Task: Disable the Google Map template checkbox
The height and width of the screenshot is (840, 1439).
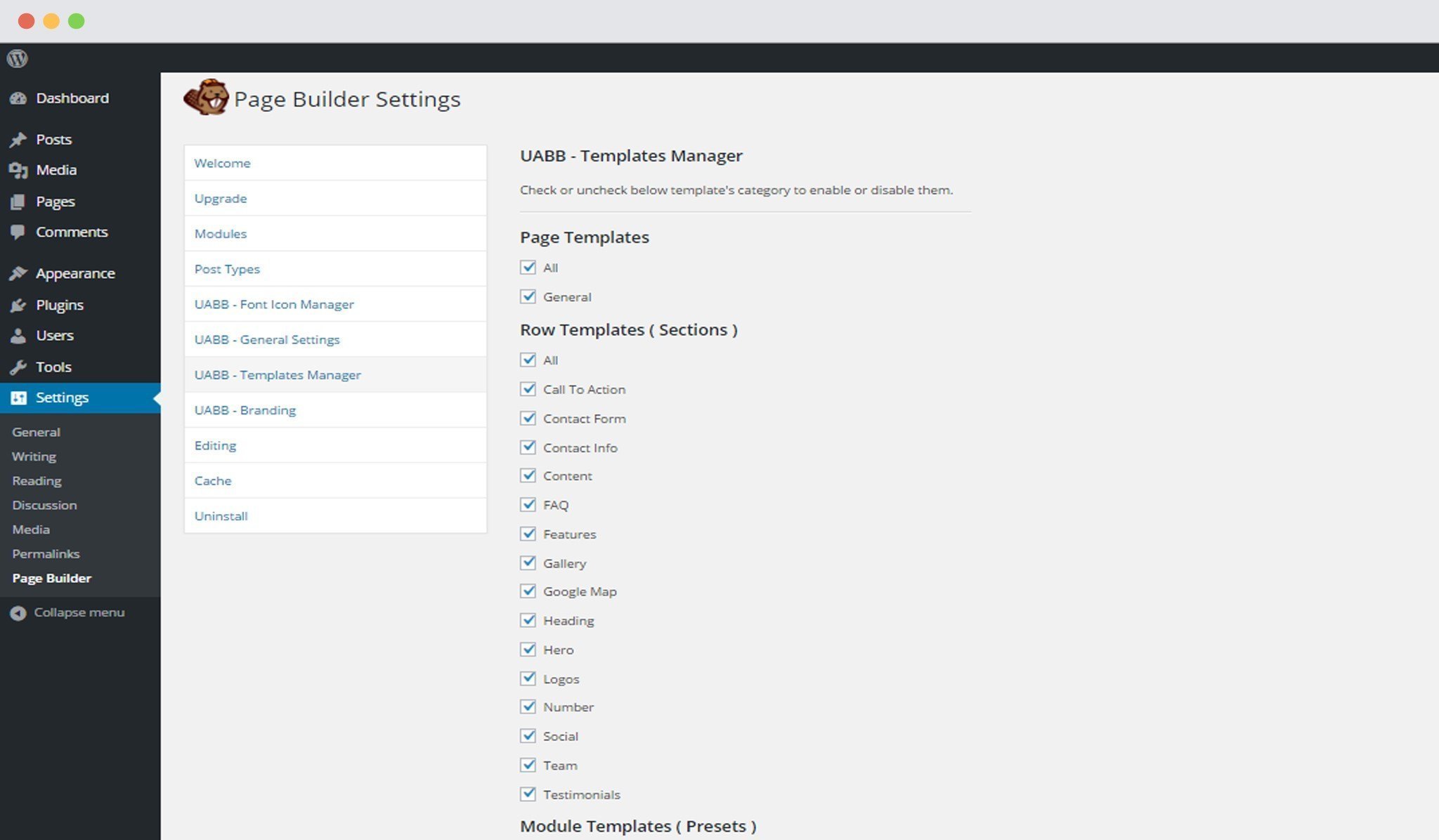Action: 528,591
